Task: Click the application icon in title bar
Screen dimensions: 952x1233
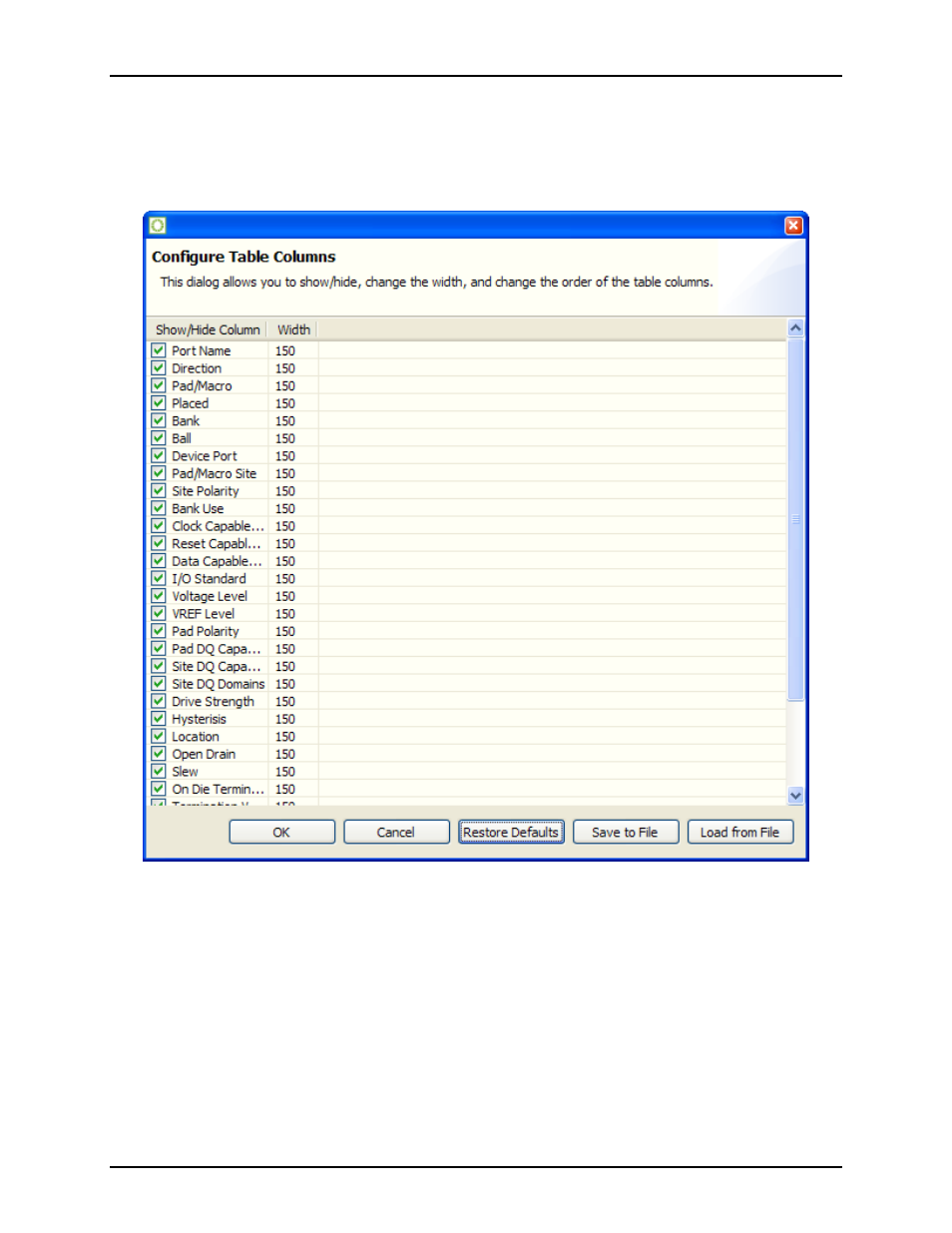Action: [158, 226]
